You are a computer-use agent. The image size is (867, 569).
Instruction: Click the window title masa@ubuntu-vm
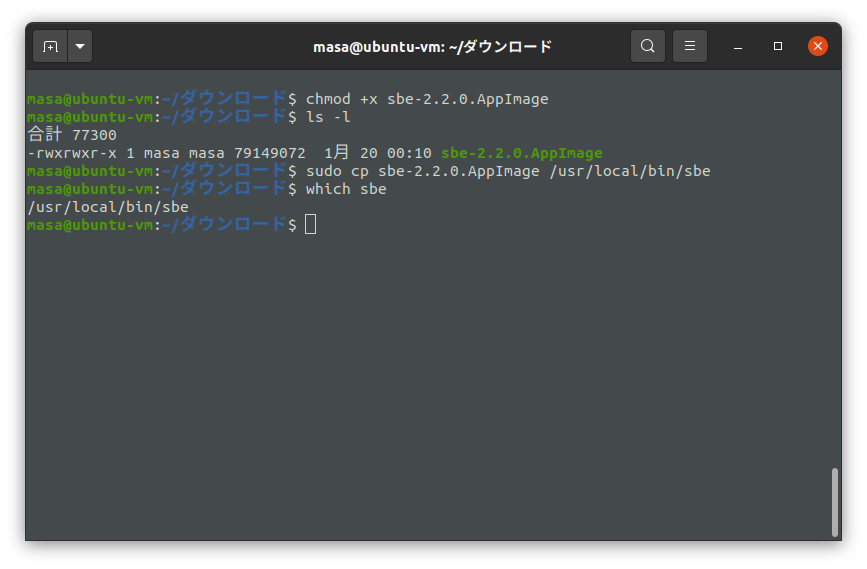tap(432, 47)
